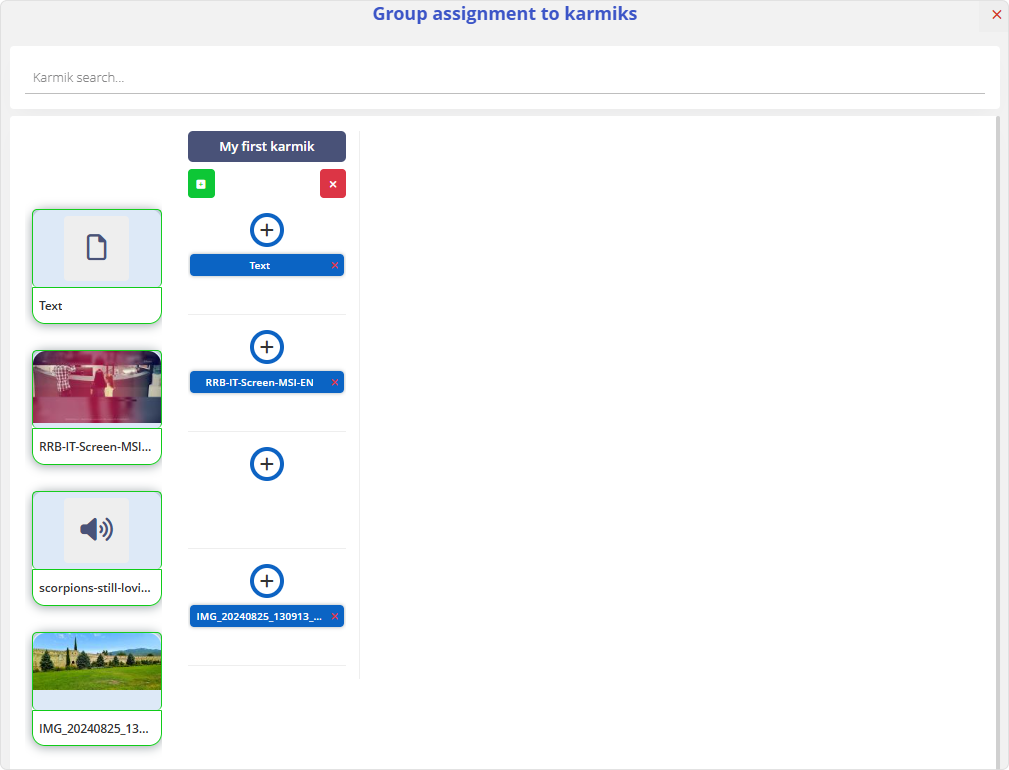This screenshot has width=1009, height=770.
Task: Remove the Text tag via its x
Action: (x=335, y=265)
